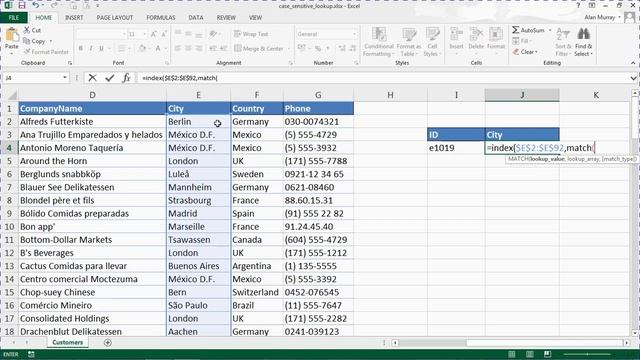Switch to the DATA tab
The image size is (640, 360).
pyautogui.click(x=196, y=18)
